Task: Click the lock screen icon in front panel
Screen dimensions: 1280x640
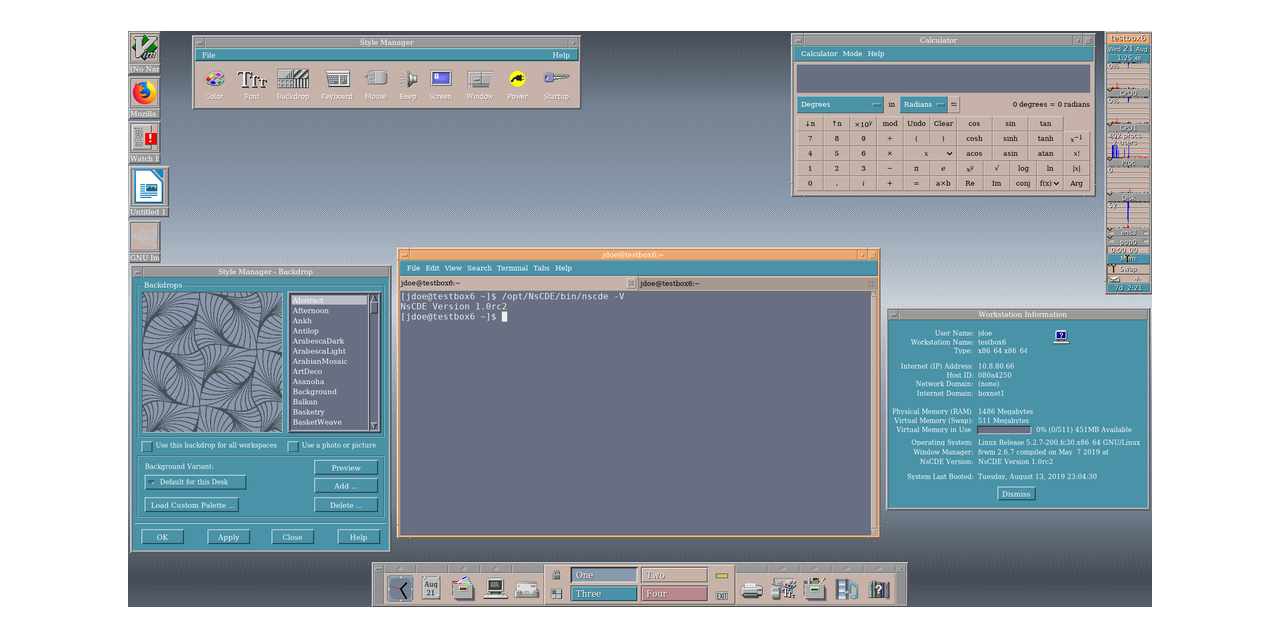Action: [x=556, y=575]
